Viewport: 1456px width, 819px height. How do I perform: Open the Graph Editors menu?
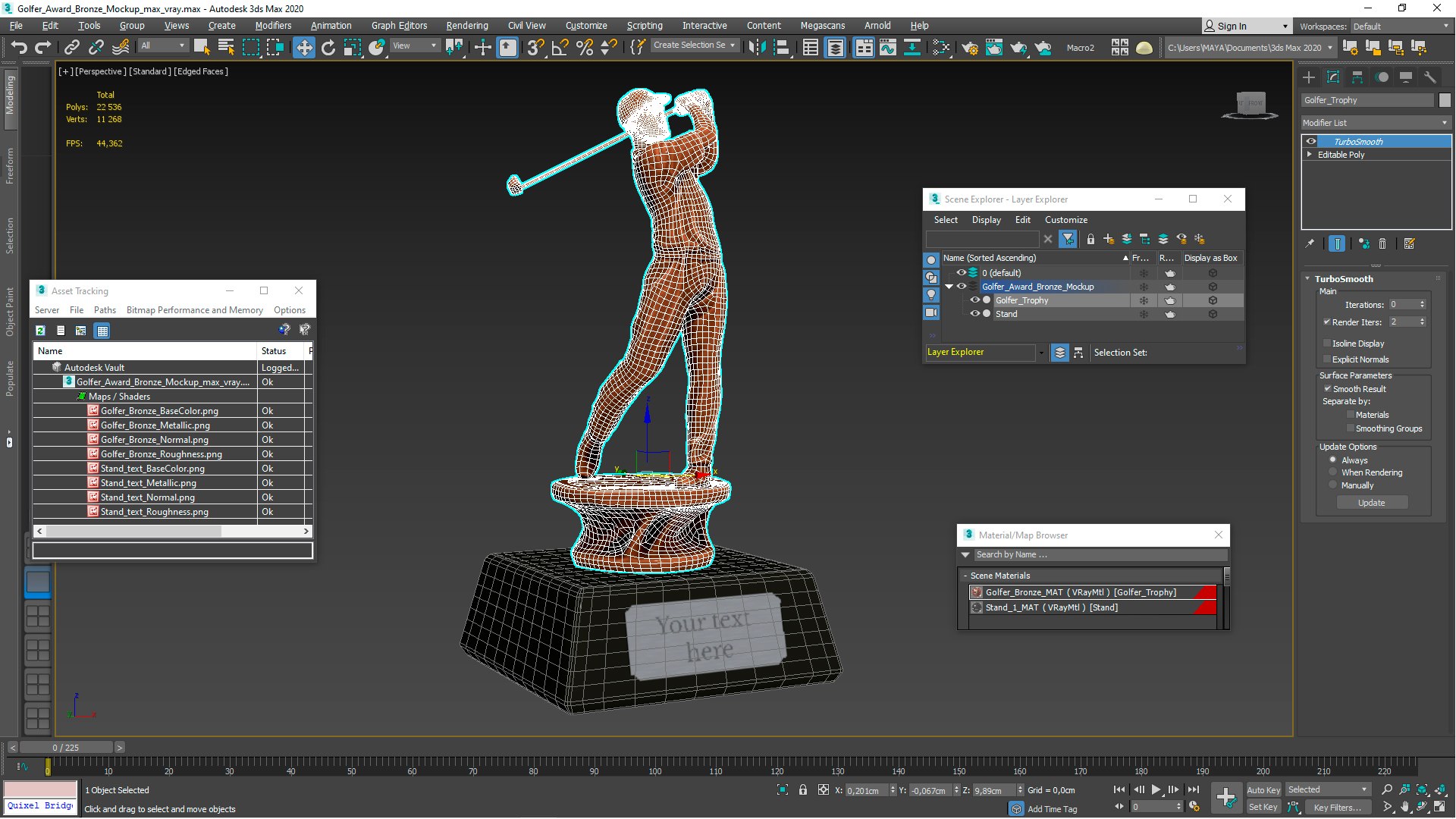(399, 25)
